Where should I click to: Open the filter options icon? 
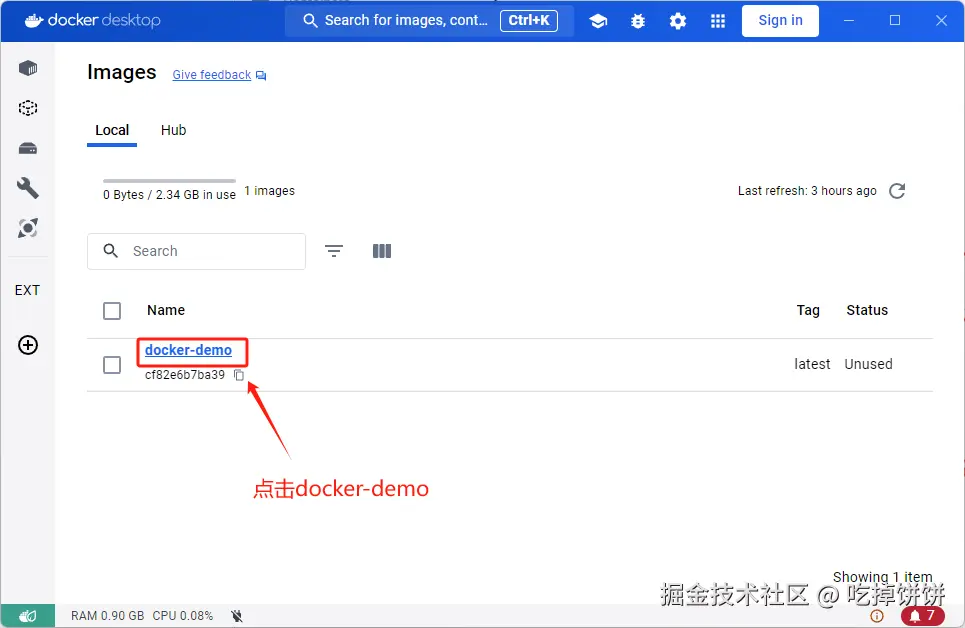(334, 251)
